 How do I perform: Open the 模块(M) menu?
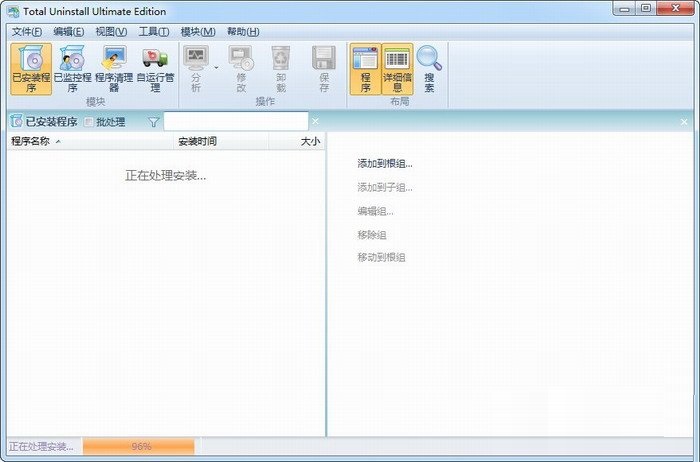(x=198, y=32)
